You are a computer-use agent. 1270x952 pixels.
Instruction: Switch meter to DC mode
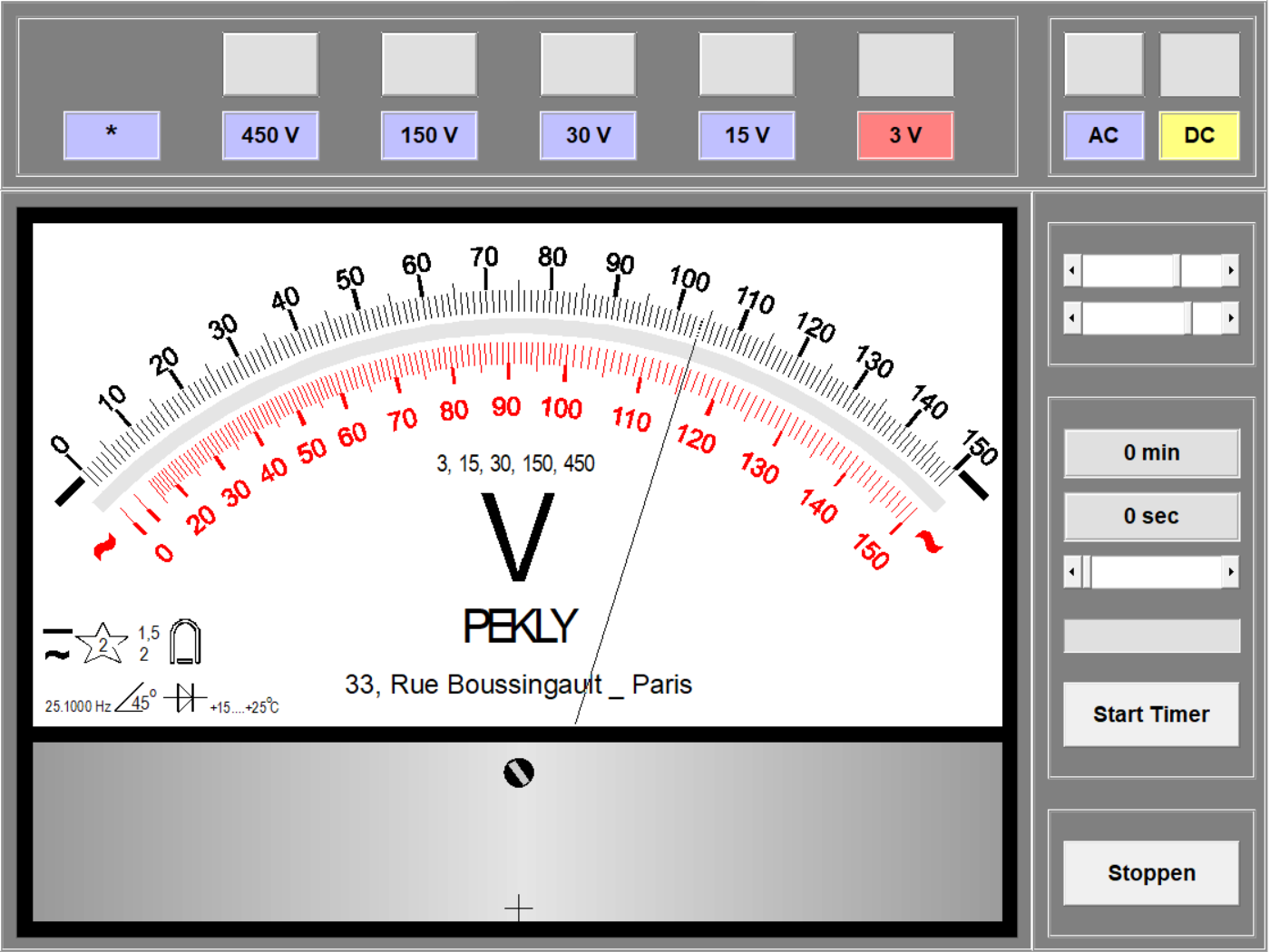point(1199,135)
